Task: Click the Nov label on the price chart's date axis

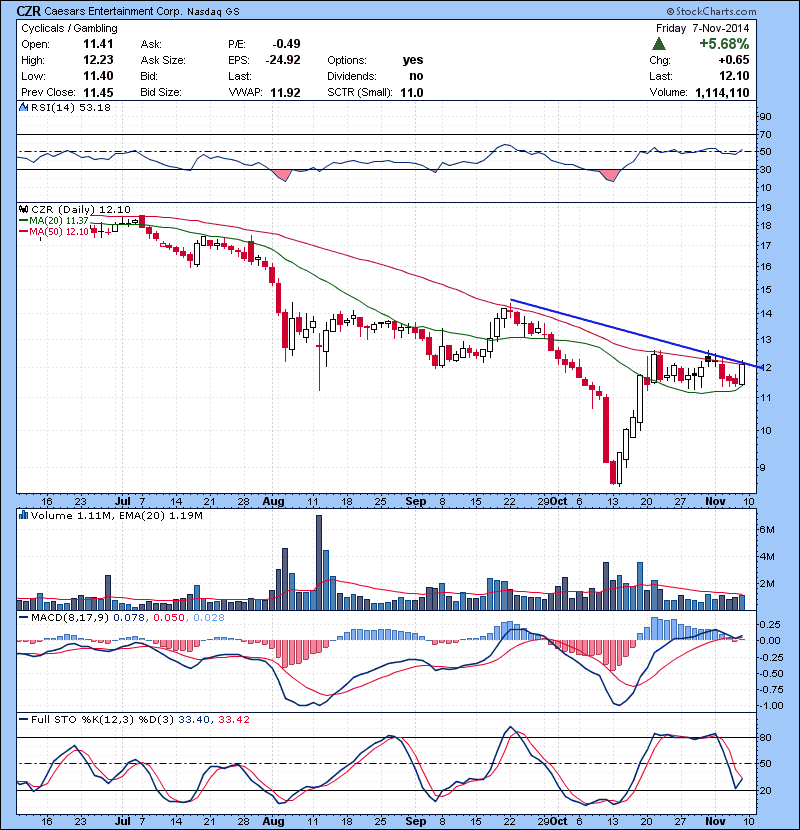Action: pyautogui.click(x=715, y=501)
